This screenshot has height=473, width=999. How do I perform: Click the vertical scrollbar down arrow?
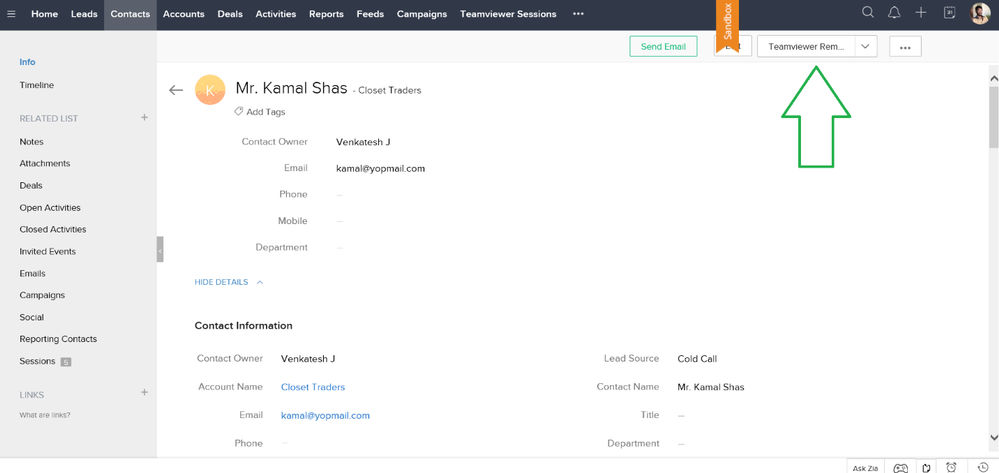click(x=993, y=437)
